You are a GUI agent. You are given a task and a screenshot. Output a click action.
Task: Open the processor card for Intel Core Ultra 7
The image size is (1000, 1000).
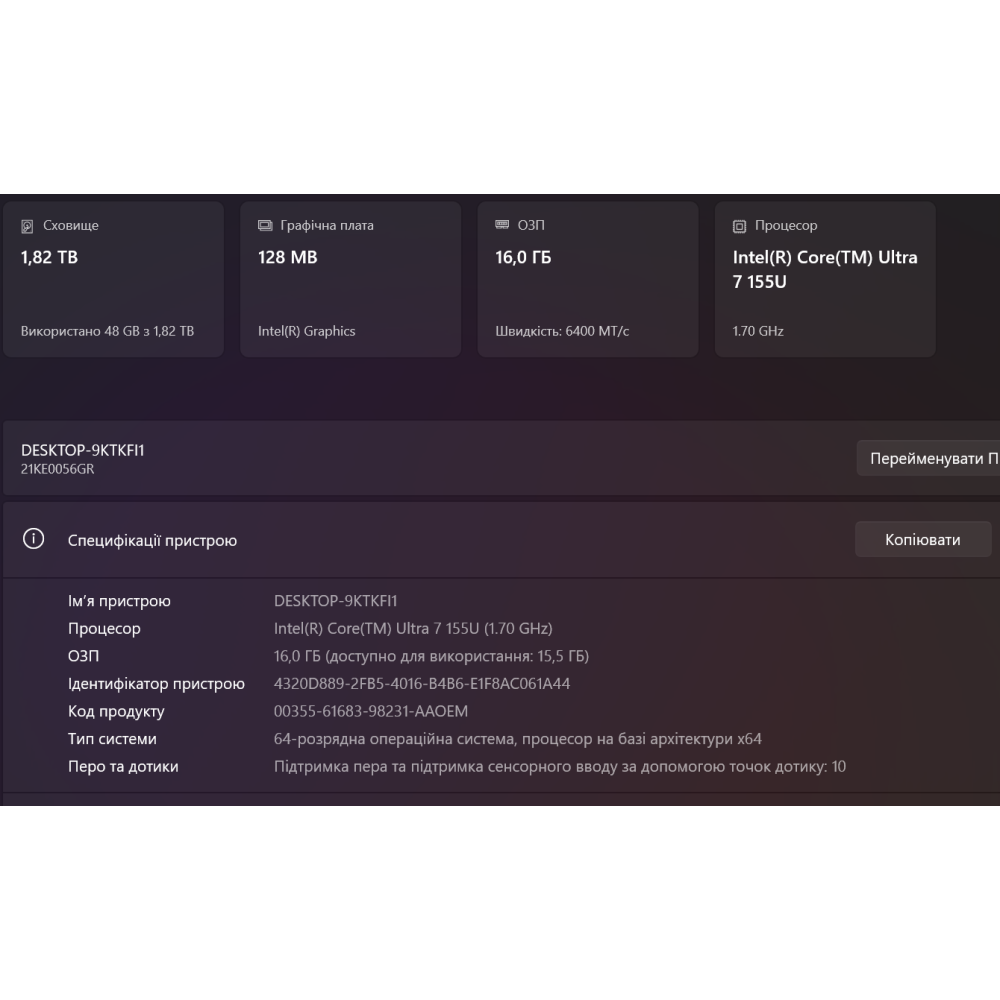click(825, 278)
